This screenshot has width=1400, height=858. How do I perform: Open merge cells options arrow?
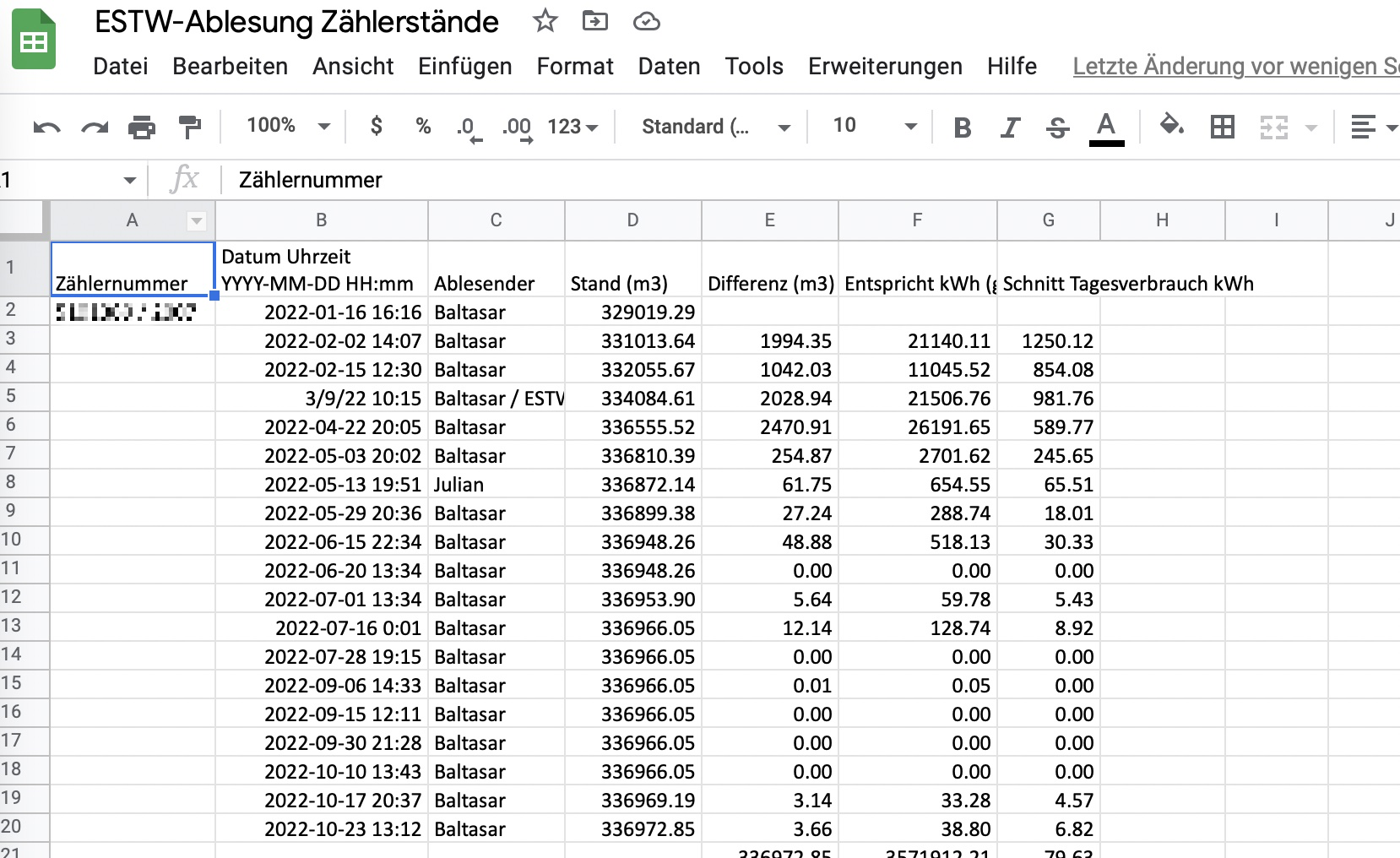click(x=1310, y=128)
